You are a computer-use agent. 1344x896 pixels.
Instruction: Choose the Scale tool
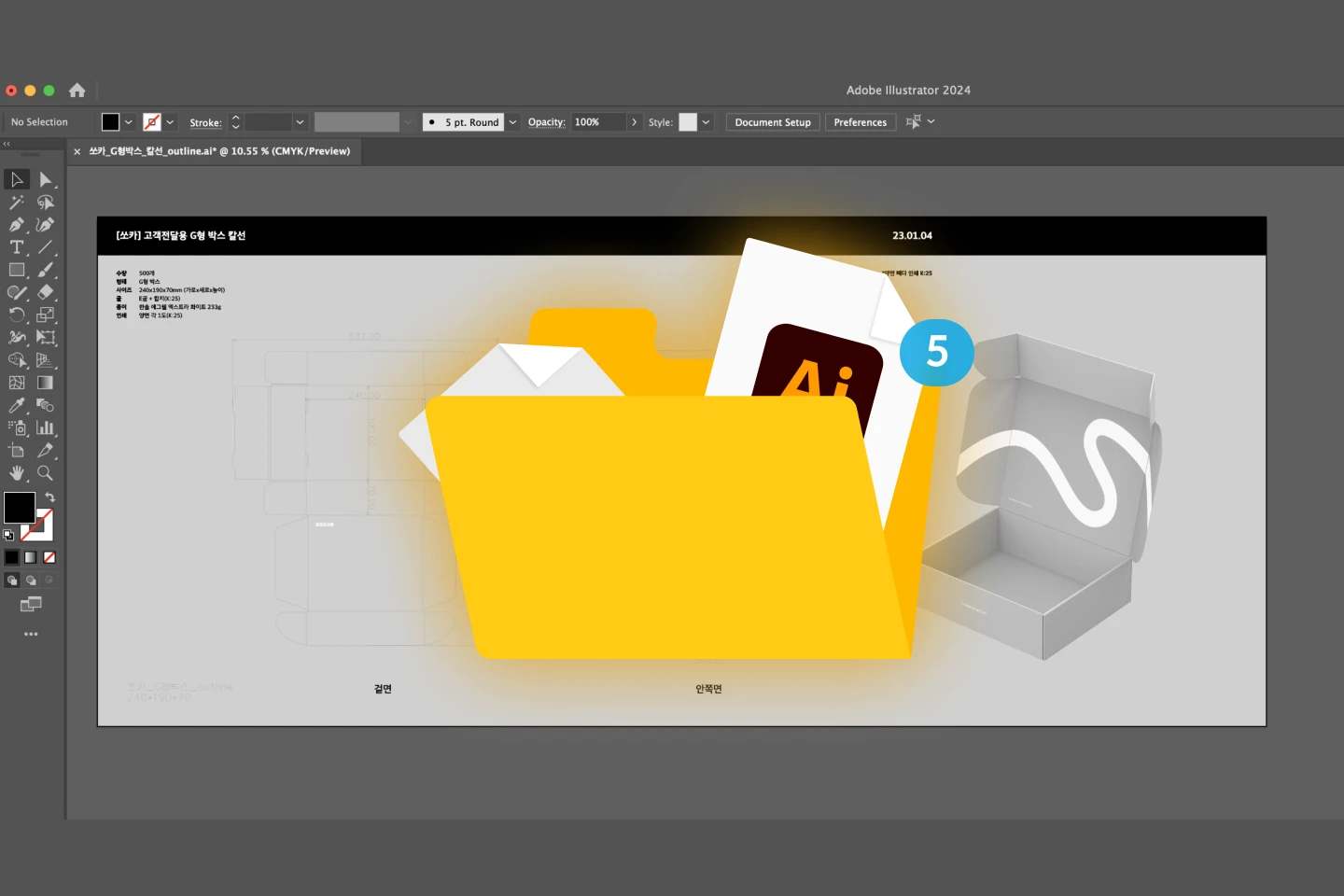coord(46,315)
